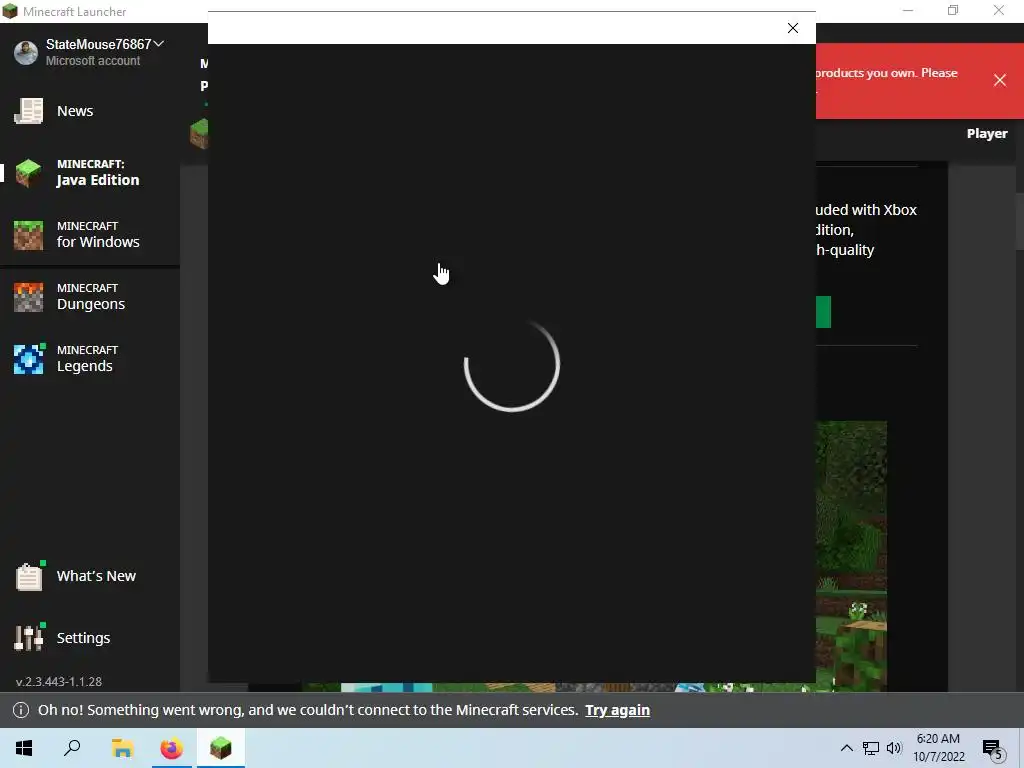
Task: Open the News section icon
Action: pyautogui.click(x=29, y=111)
